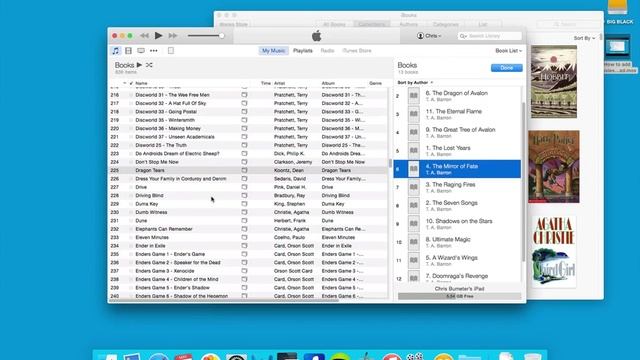
Task: Open the Movies library icon
Action: [128, 51]
